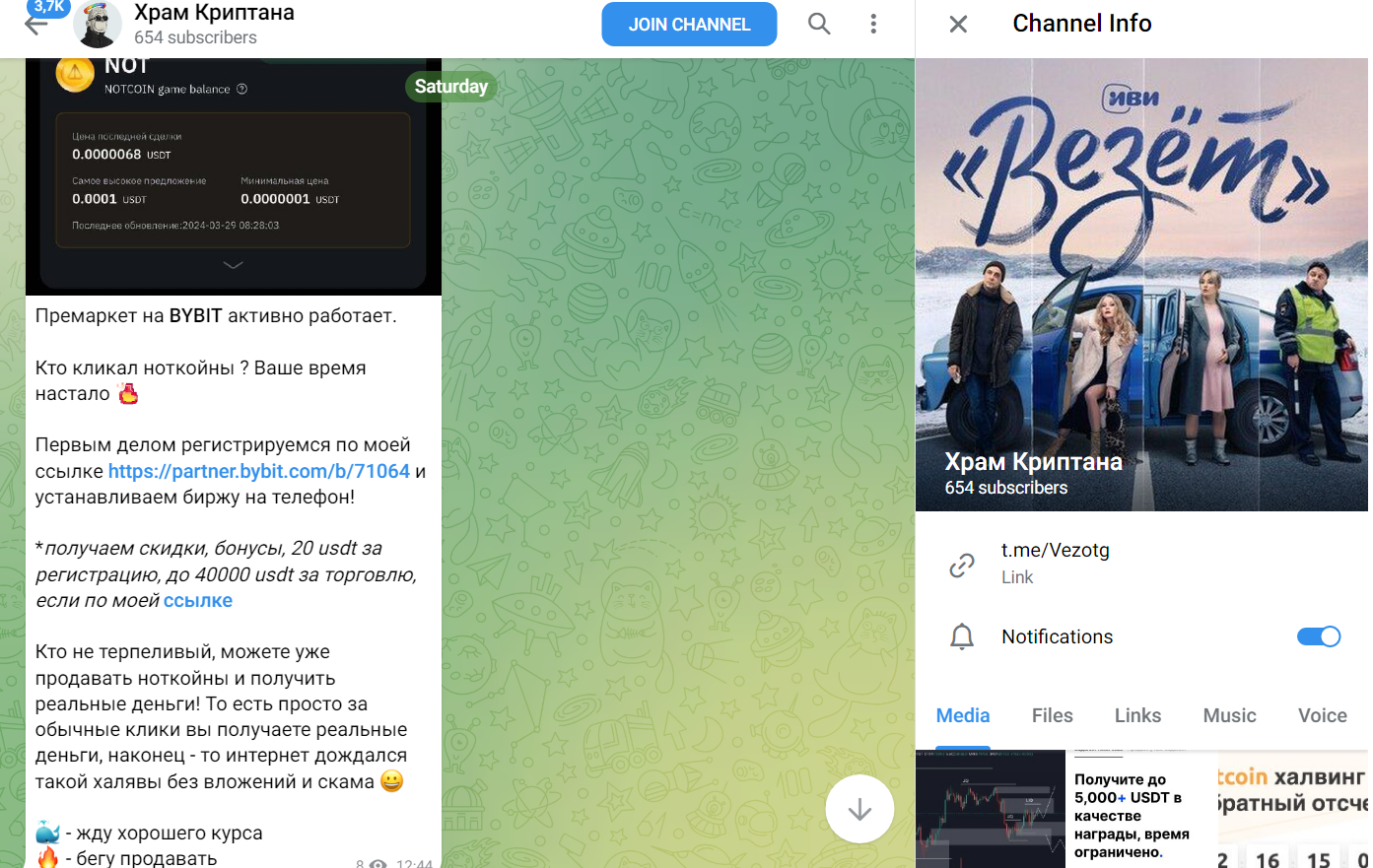Switch to the Files tab

point(1052,715)
